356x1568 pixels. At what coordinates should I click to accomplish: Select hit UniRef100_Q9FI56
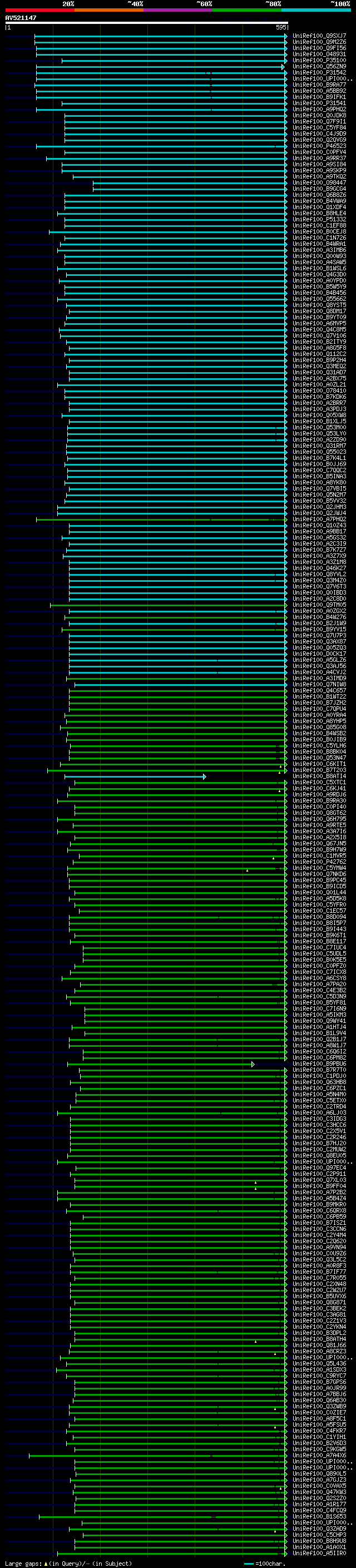[319, 48]
